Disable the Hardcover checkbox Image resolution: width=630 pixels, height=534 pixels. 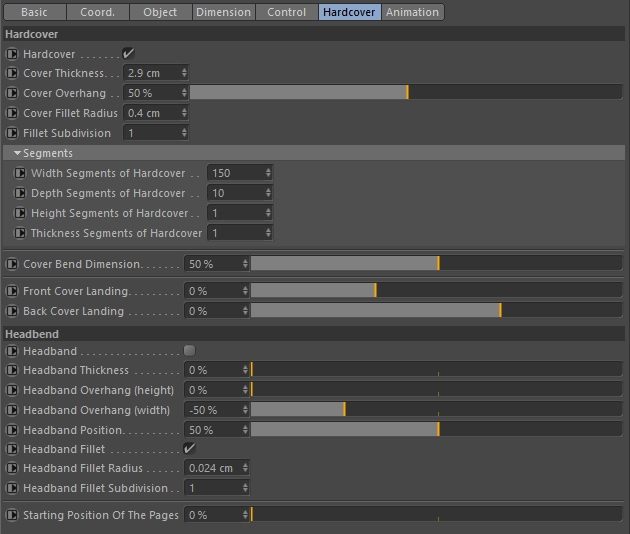[128, 53]
